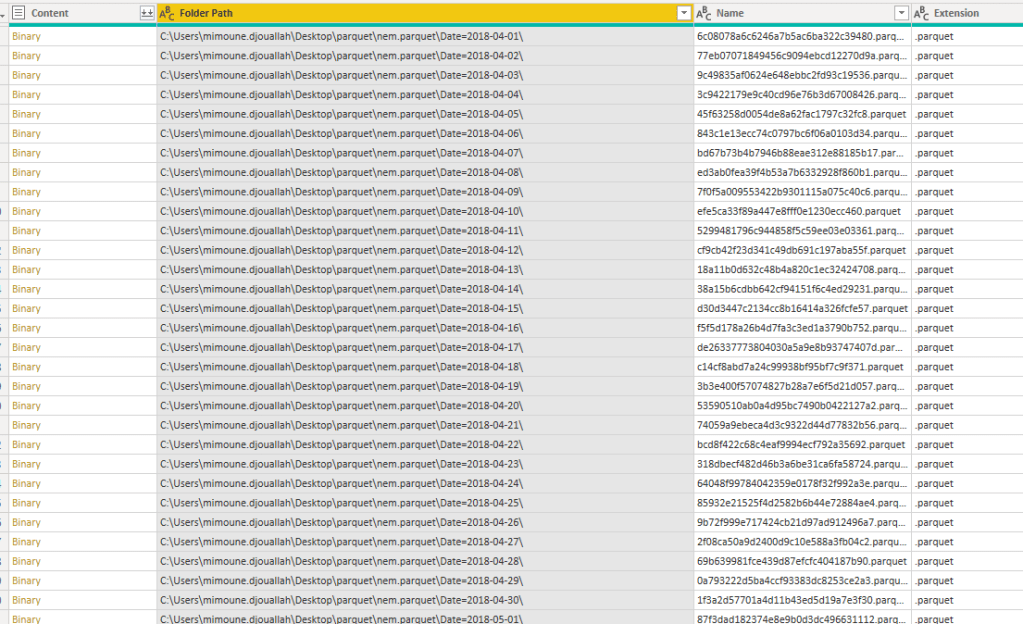Select the file name cell starting efe5ca33
Viewport: 1023px width, 624px height.
pyautogui.click(x=798, y=211)
